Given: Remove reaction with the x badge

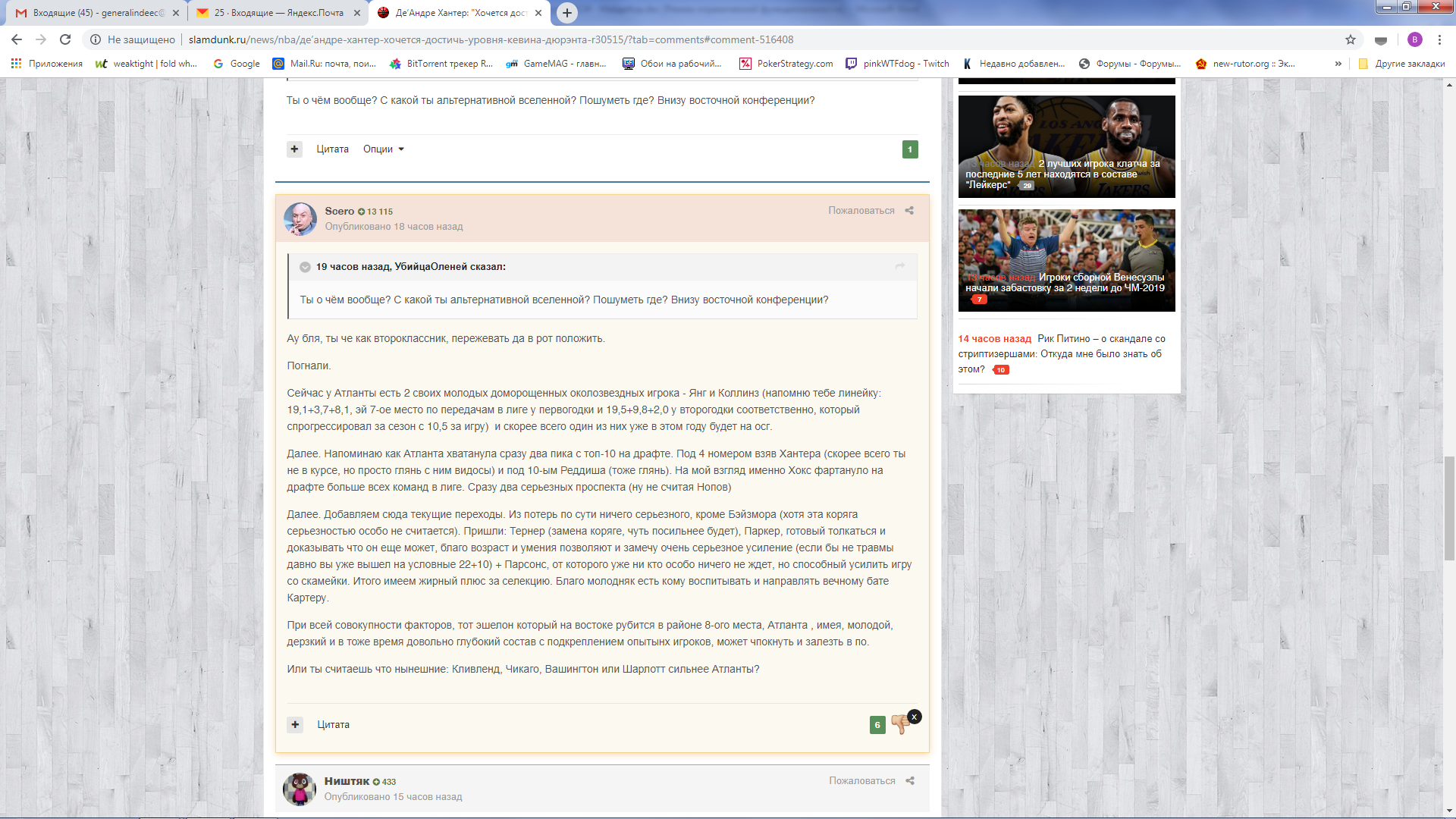Looking at the screenshot, I should (x=914, y=717).
